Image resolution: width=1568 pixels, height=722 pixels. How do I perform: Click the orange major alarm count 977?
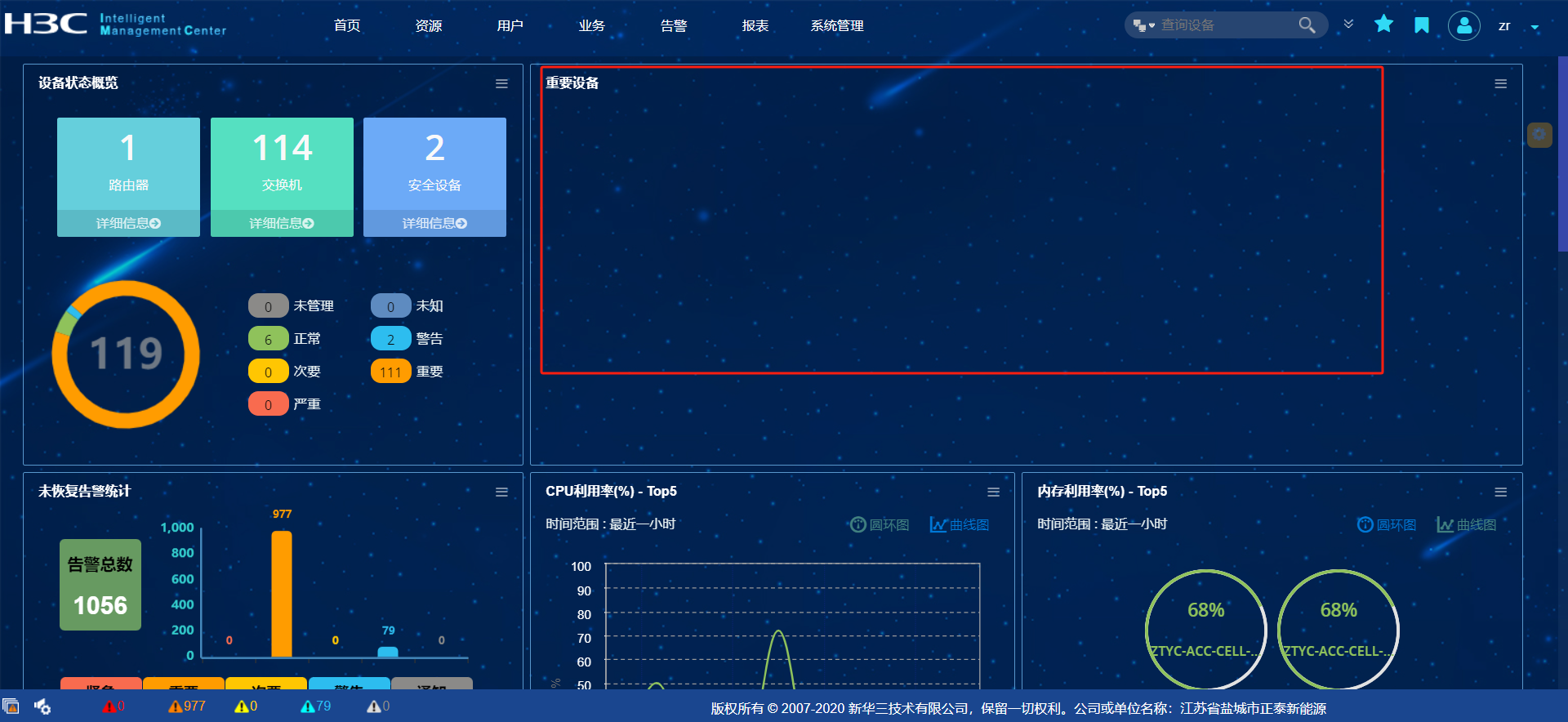point(187,706)
